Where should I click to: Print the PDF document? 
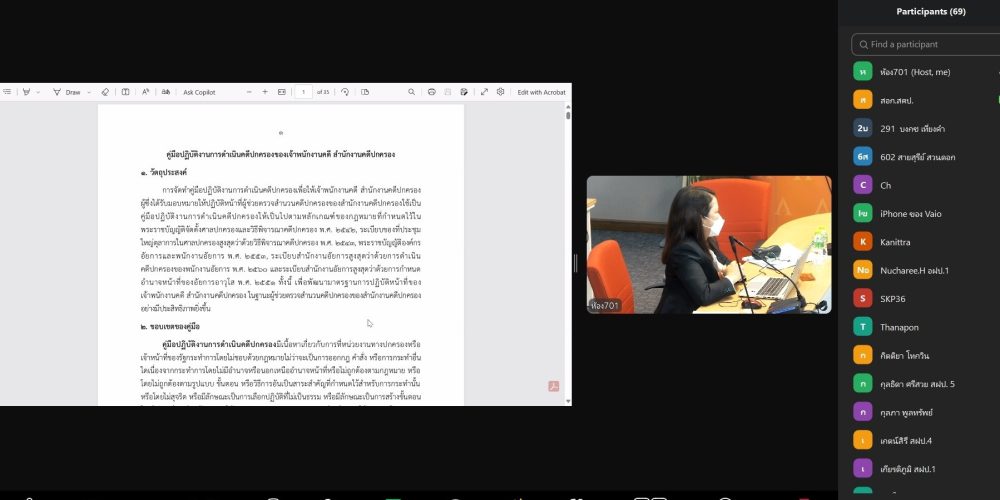point(432,92)
